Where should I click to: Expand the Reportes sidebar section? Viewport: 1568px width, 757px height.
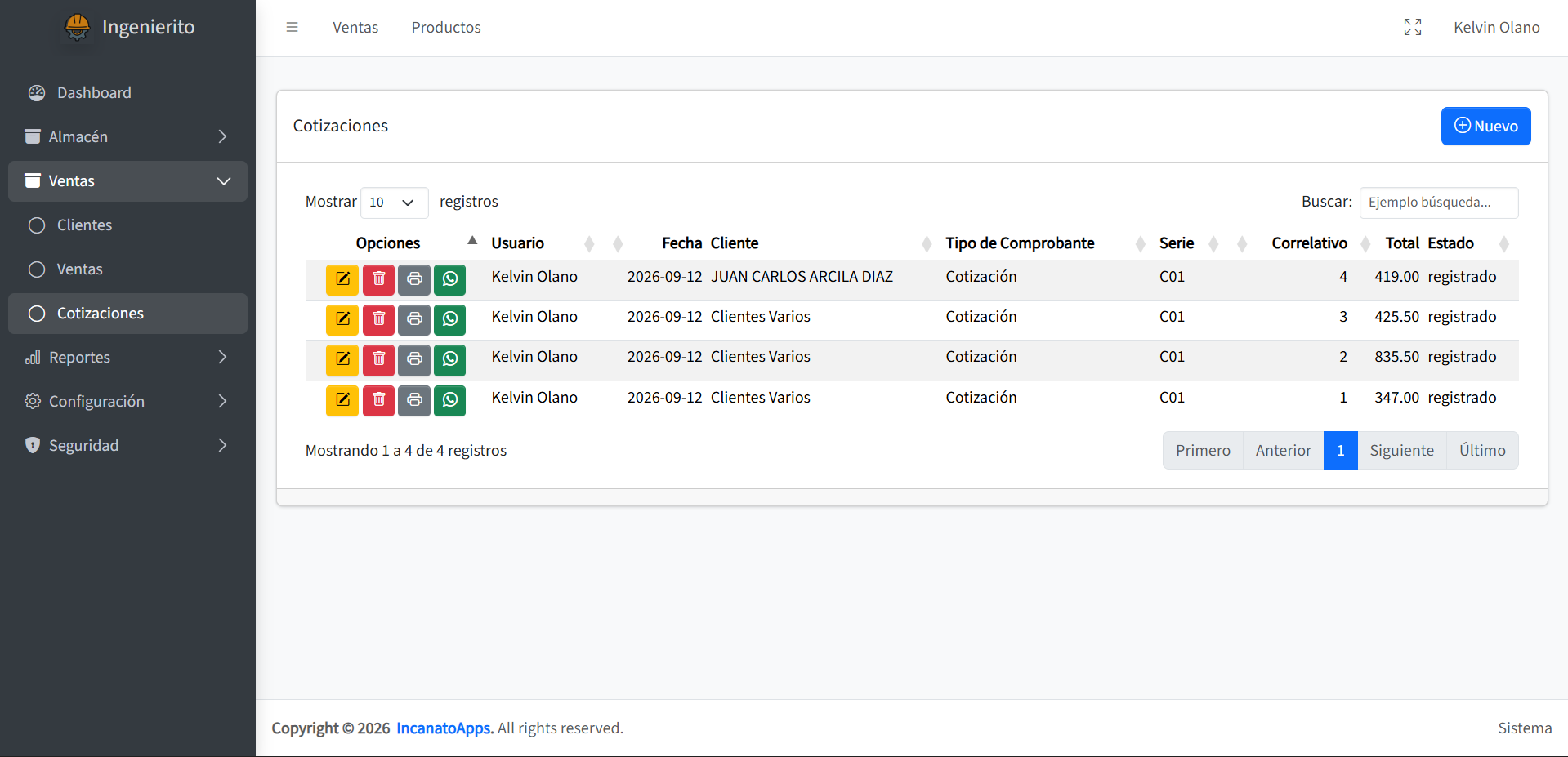[127, 357]
